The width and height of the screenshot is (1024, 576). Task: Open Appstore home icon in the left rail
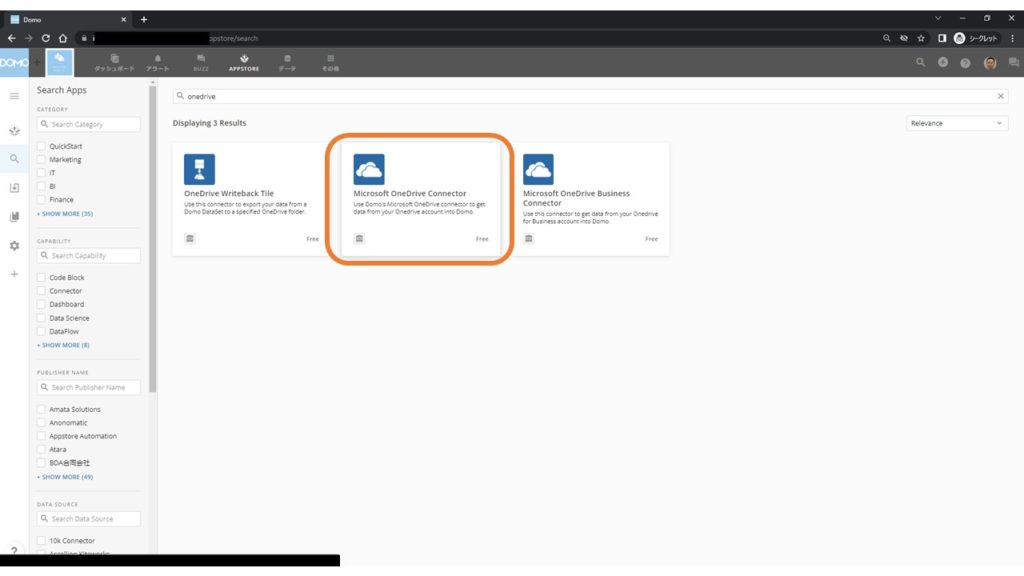tap(14, 131)
